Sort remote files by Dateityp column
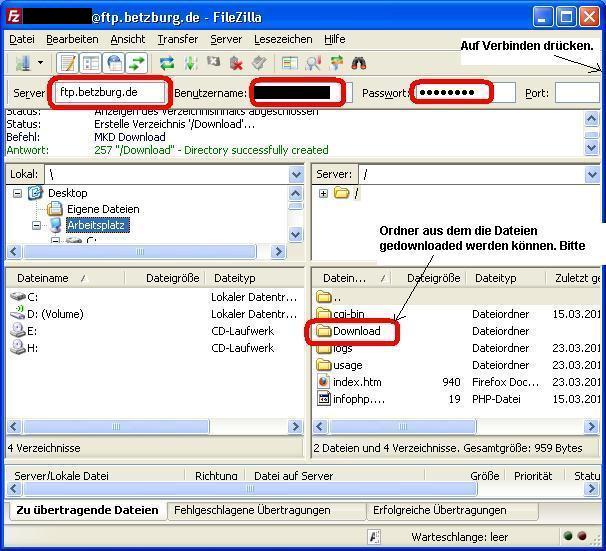Viewport: 606px width, 551px height. click(x=505, y=278)
